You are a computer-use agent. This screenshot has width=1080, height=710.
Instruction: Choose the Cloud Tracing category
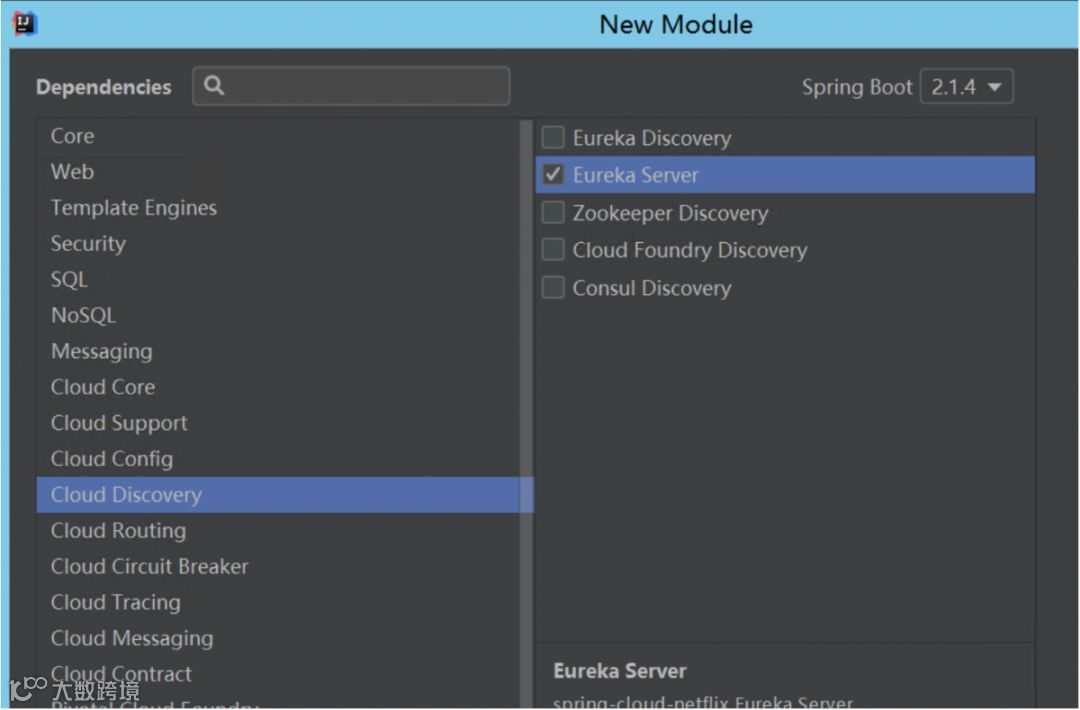tap(278, 602)
